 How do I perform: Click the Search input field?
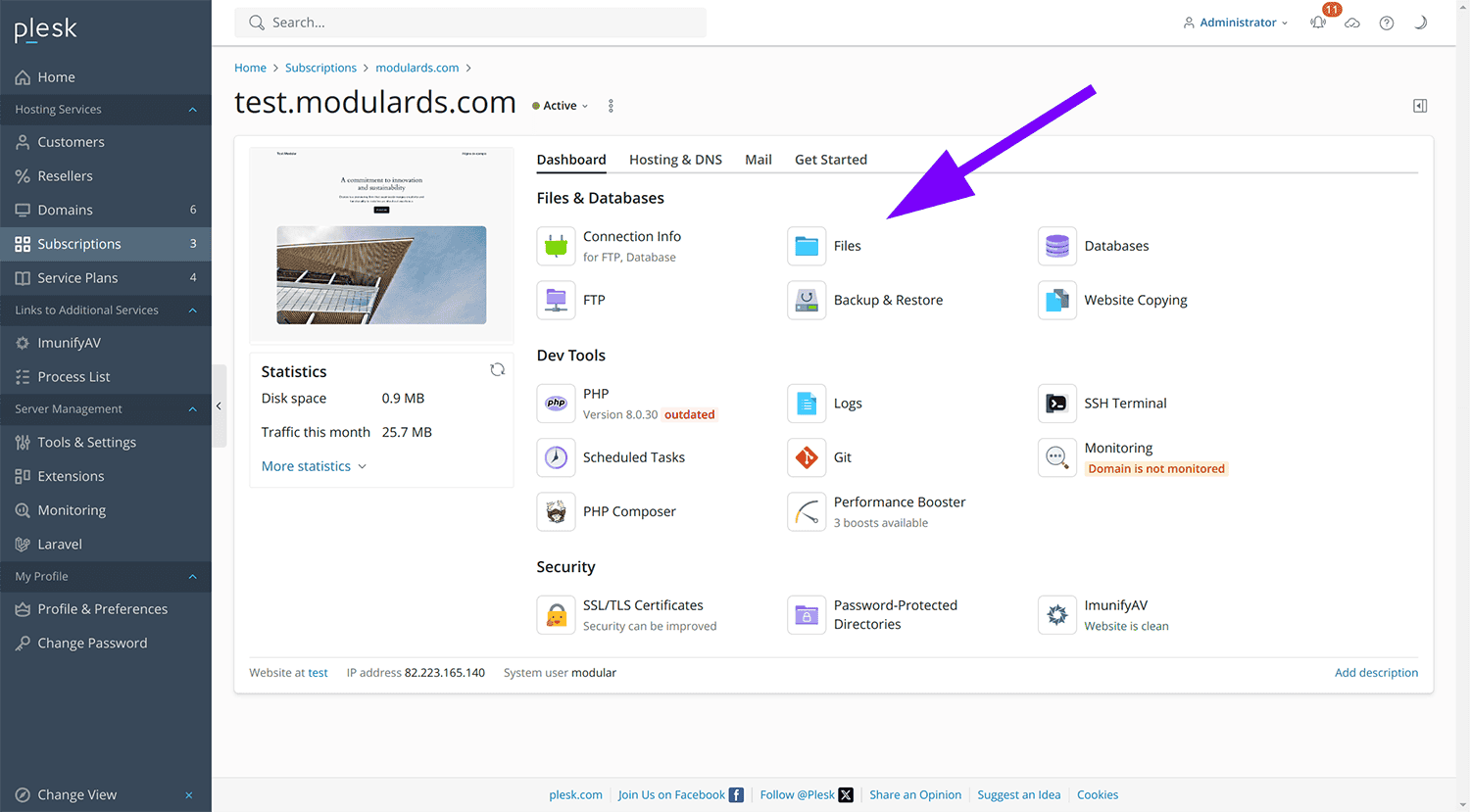pos(470,23)
